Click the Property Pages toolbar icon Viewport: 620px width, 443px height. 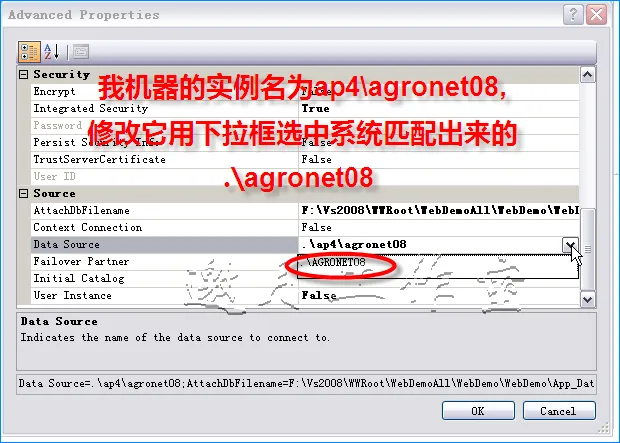coord(81,52)
